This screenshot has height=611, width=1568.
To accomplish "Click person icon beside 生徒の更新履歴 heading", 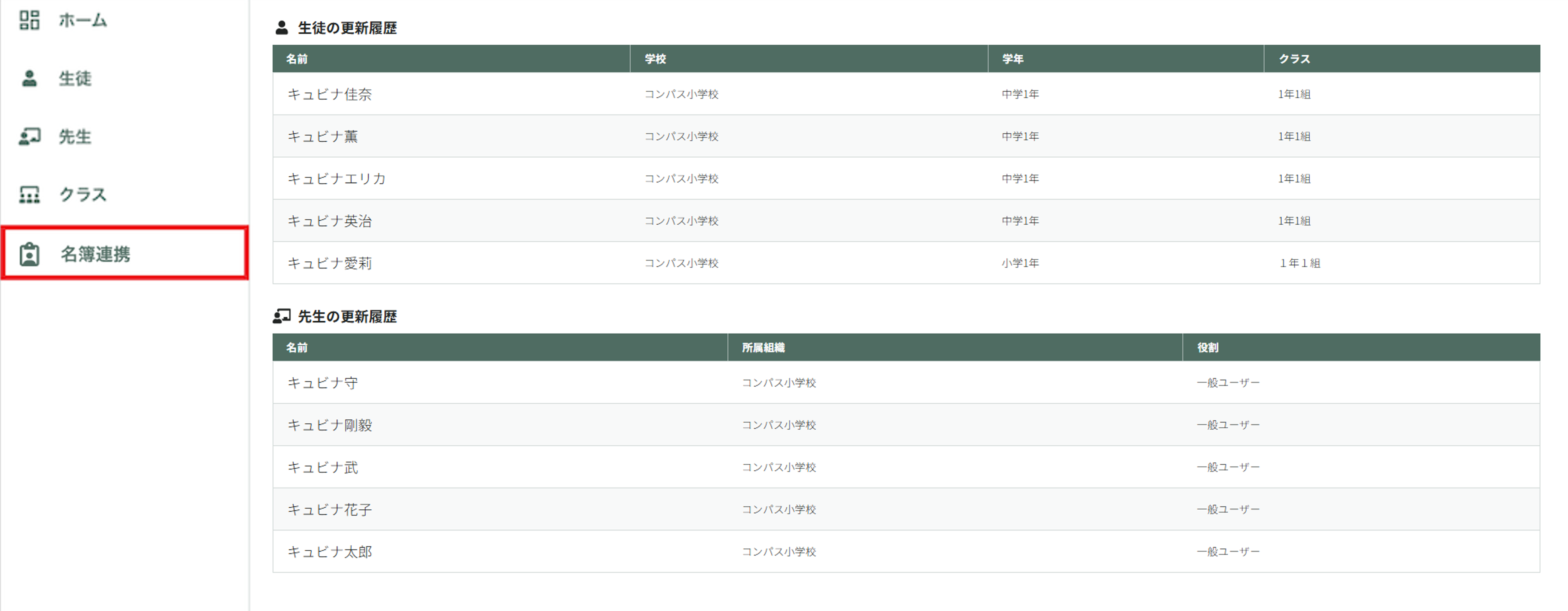I will [x=281, y=28].
